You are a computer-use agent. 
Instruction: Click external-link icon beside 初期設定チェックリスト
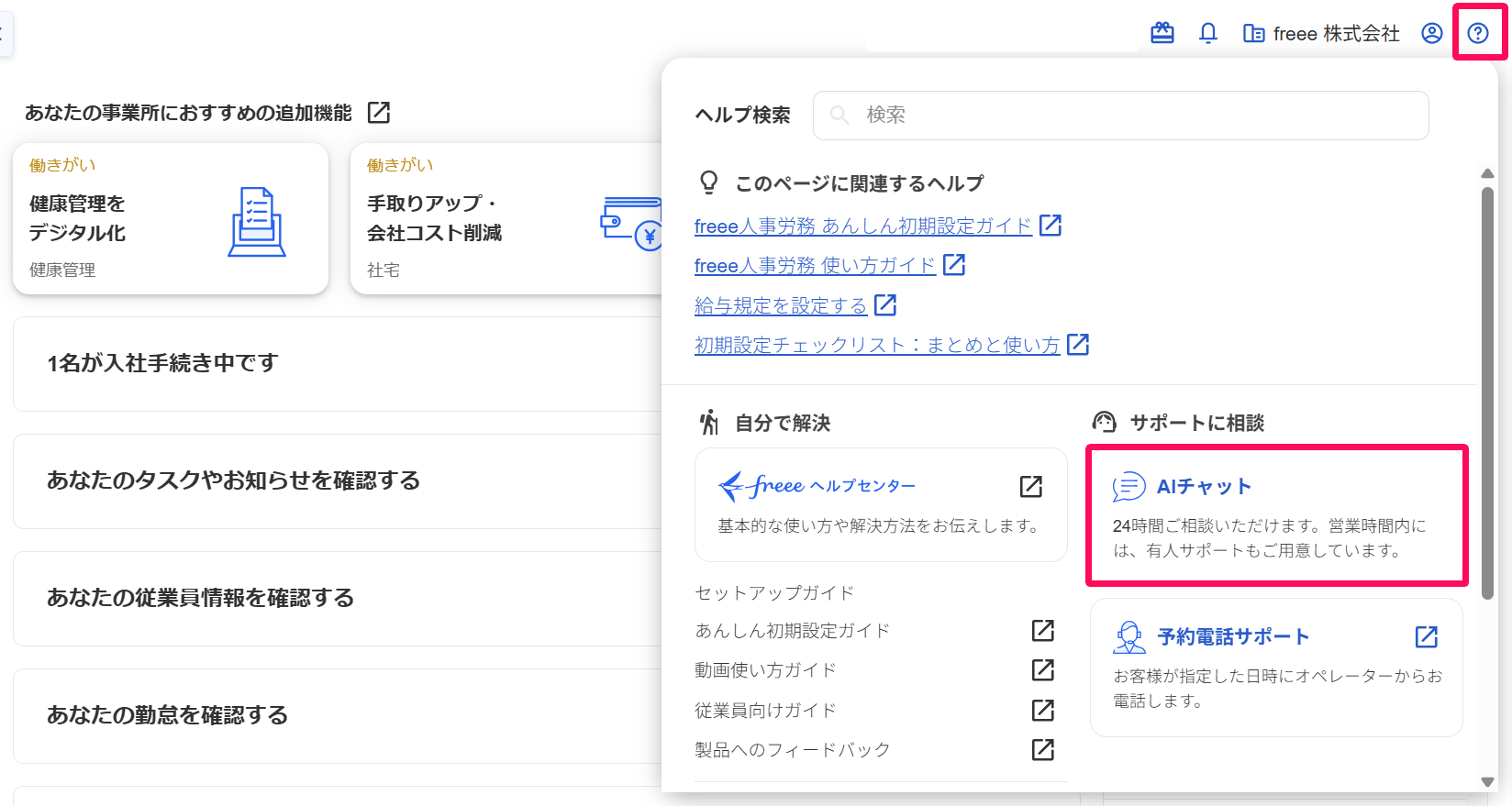coord(1078,344)
